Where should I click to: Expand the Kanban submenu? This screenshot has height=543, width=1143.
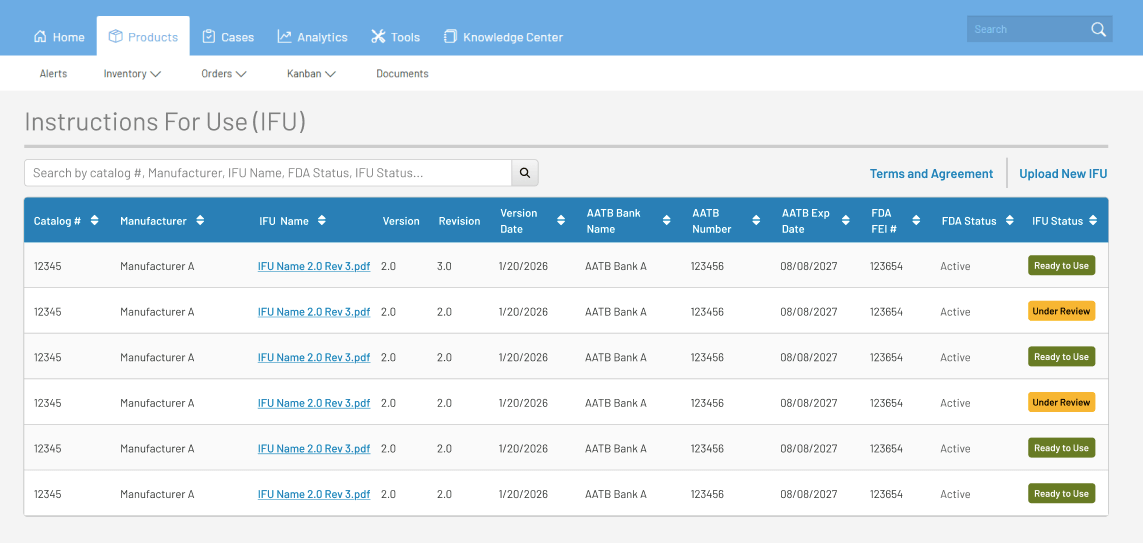click(311, 74)
